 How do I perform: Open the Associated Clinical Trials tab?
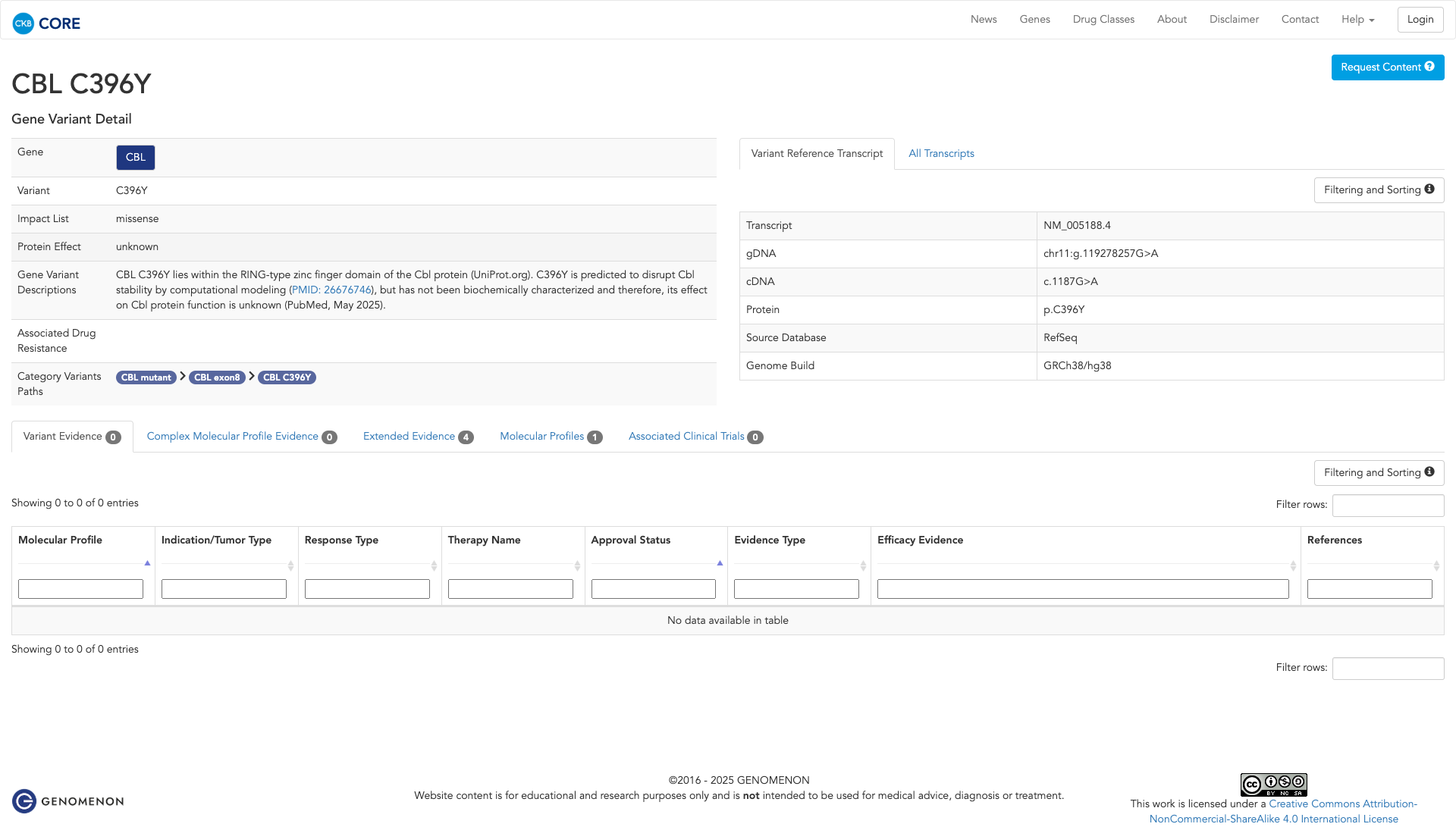click(696, 437)
